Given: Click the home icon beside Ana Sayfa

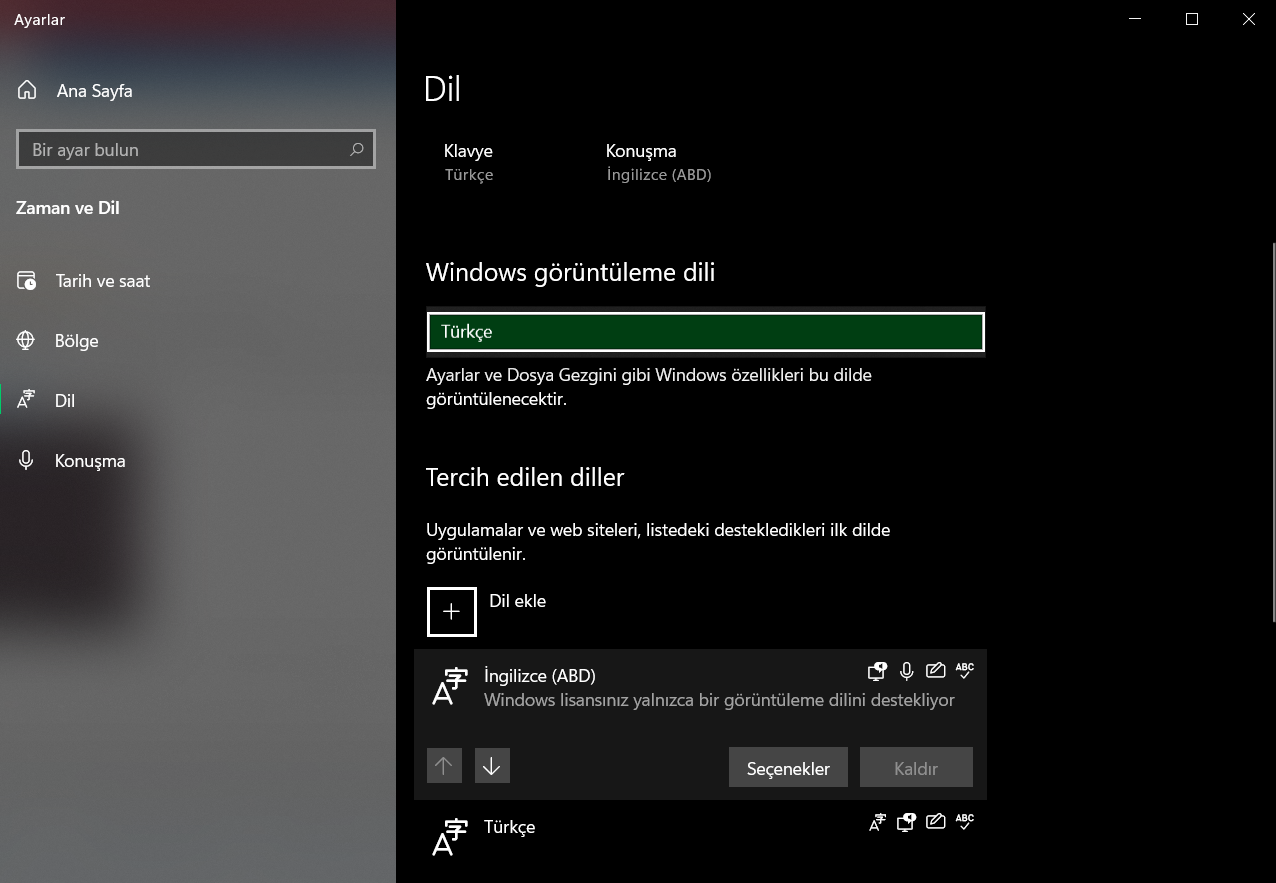Looking at the screenshot, I should click(28, 90).
